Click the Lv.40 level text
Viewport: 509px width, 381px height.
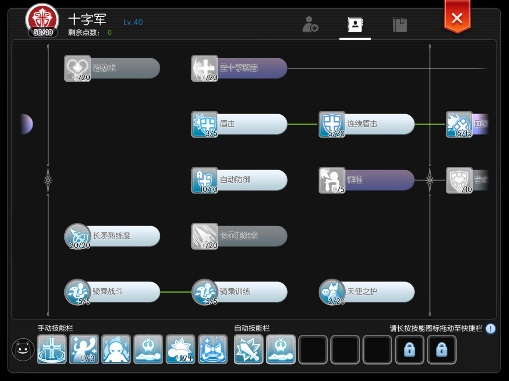(133, 22)
